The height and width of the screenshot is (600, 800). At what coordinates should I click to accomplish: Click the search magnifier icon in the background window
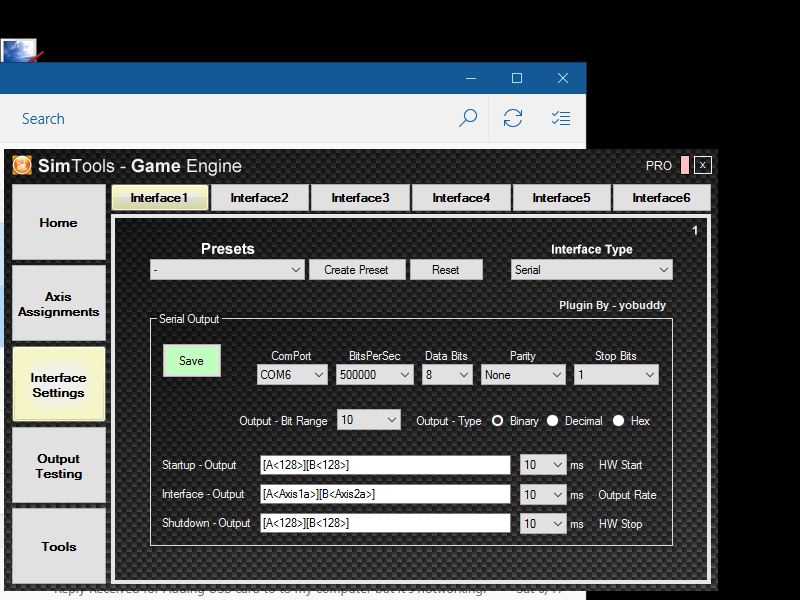[x=467, y=118]
